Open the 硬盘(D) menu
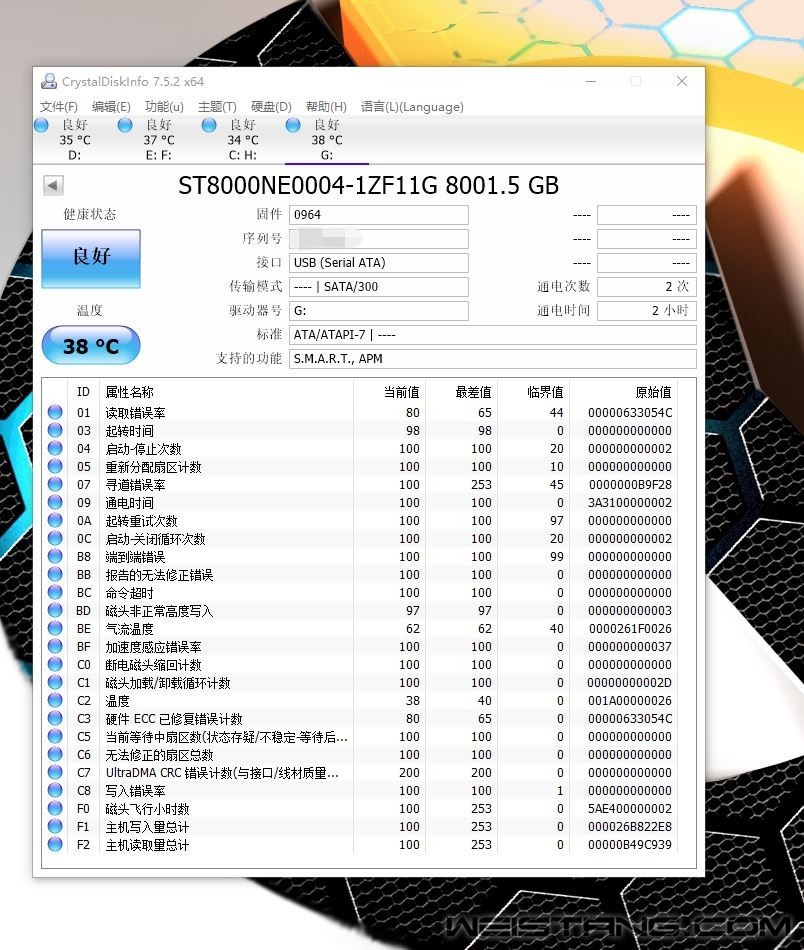The image size is (804, 950). point(271,107)
